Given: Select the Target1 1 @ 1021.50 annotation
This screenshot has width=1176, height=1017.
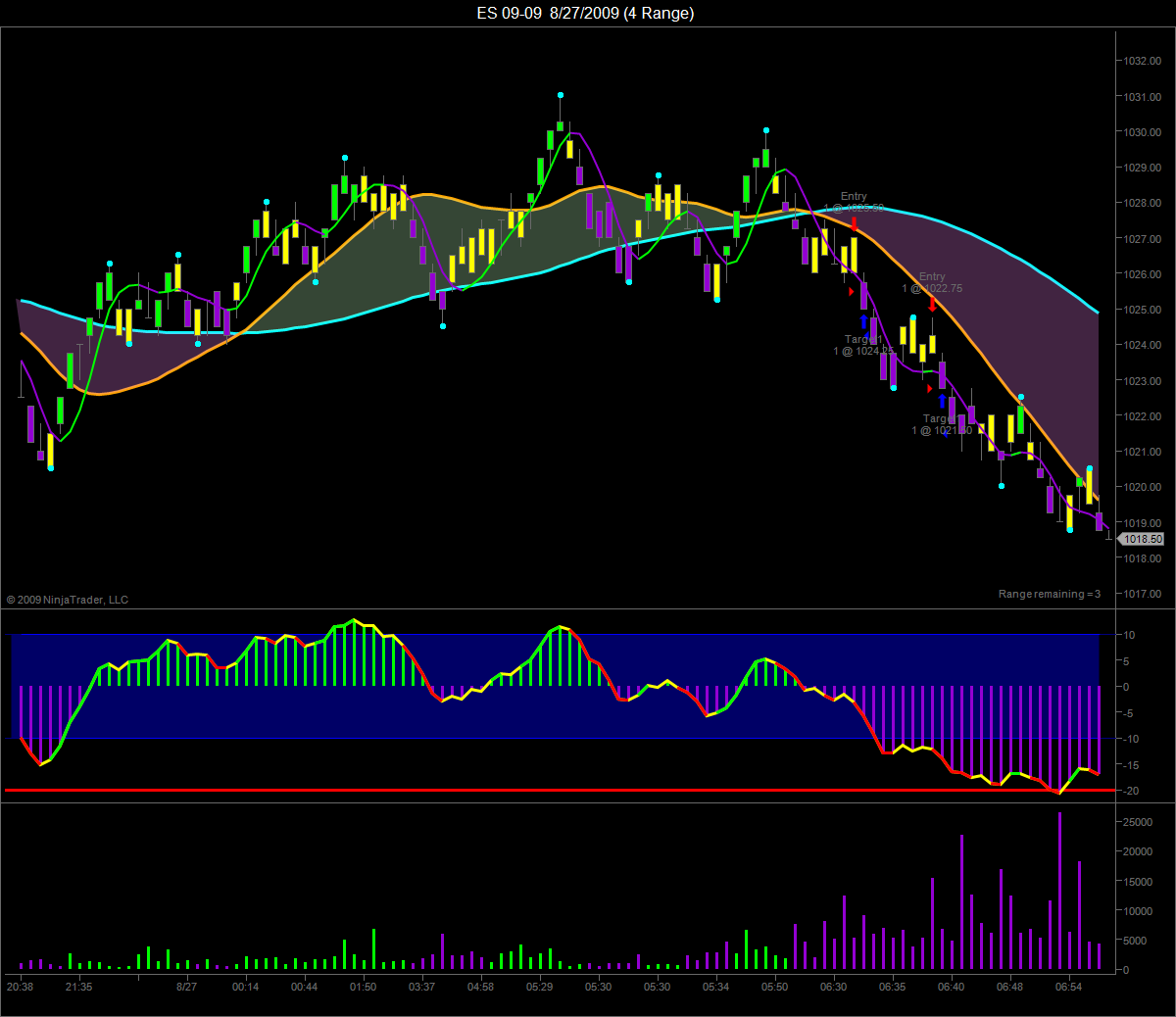Looking at the screenshot, I should (x=942, y=424).
